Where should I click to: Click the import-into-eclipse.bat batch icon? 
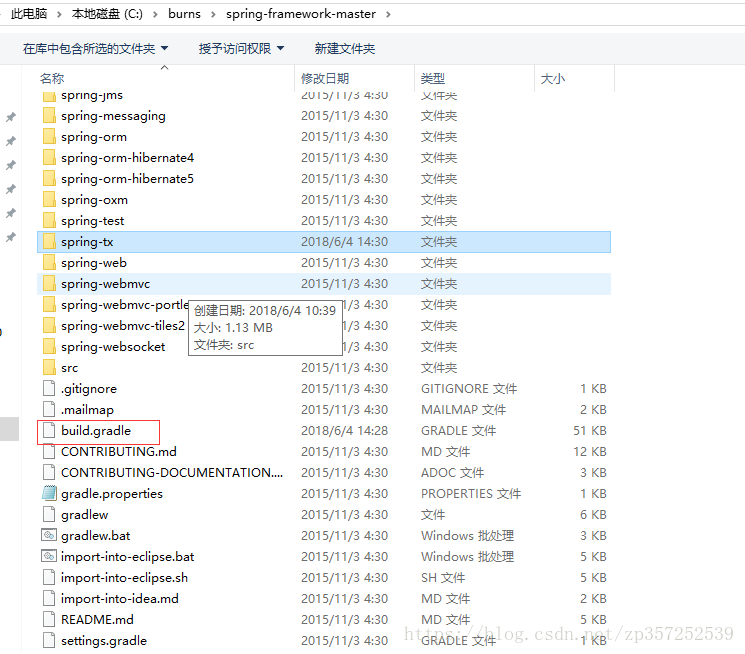coord(49,556)
